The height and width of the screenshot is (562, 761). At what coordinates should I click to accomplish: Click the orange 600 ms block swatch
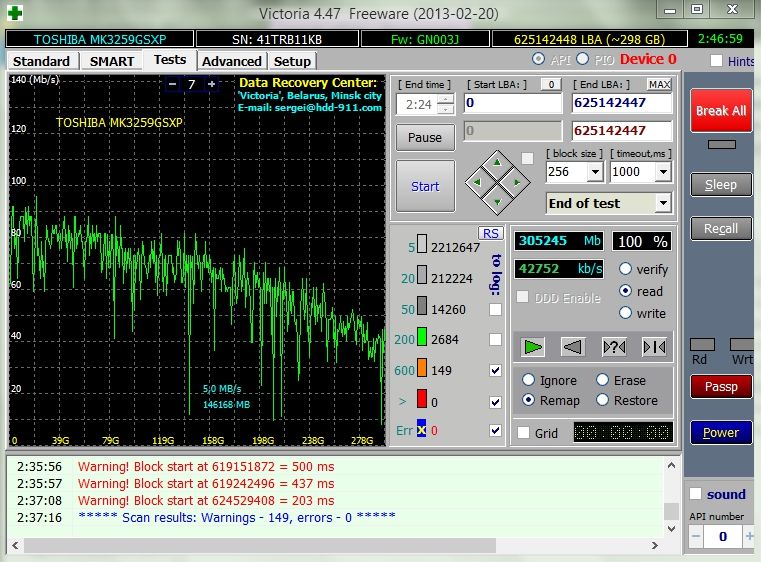click(422, 369)
